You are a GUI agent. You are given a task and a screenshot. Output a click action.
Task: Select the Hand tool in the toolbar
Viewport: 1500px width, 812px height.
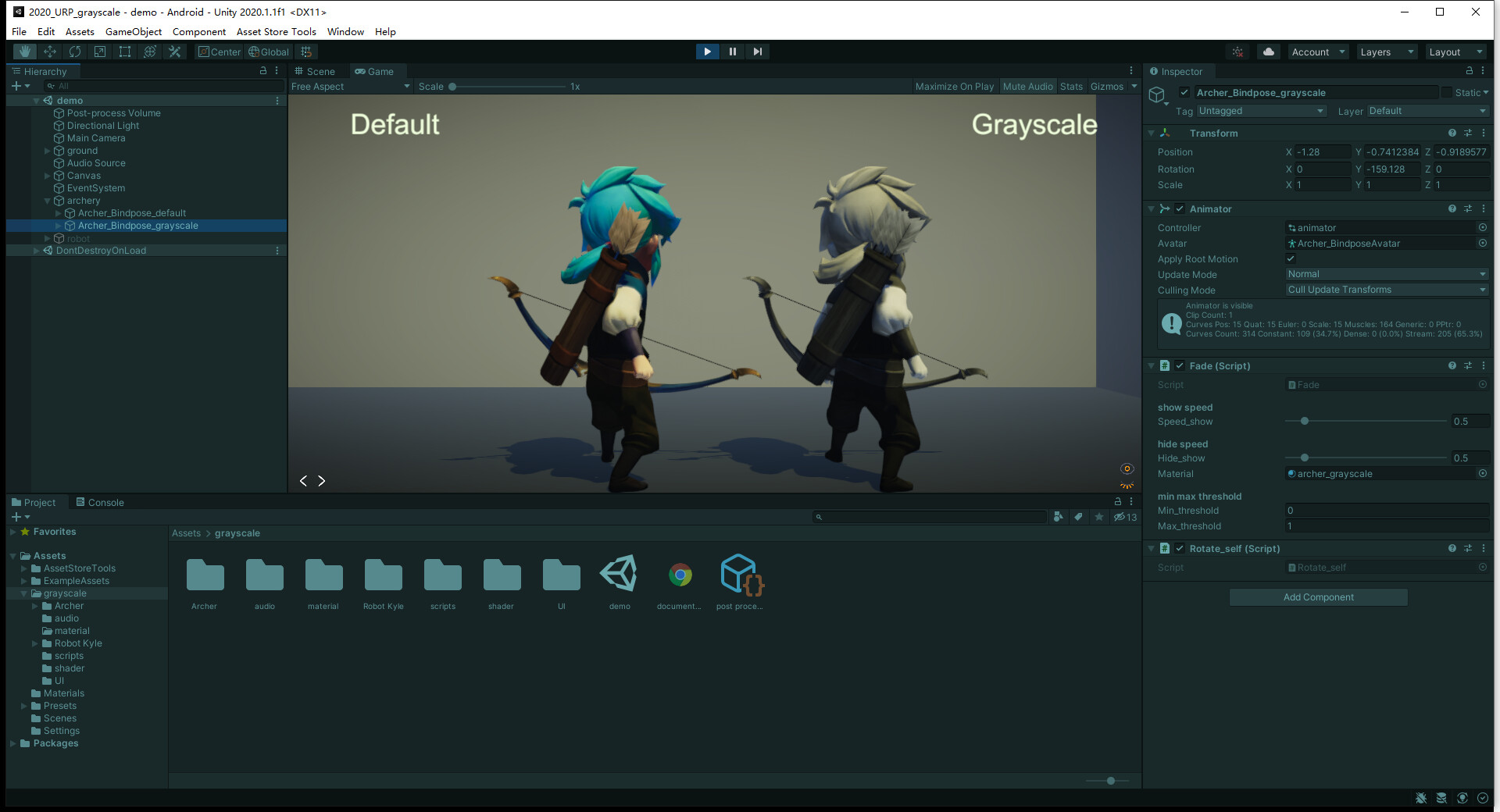tap(24, 51)
